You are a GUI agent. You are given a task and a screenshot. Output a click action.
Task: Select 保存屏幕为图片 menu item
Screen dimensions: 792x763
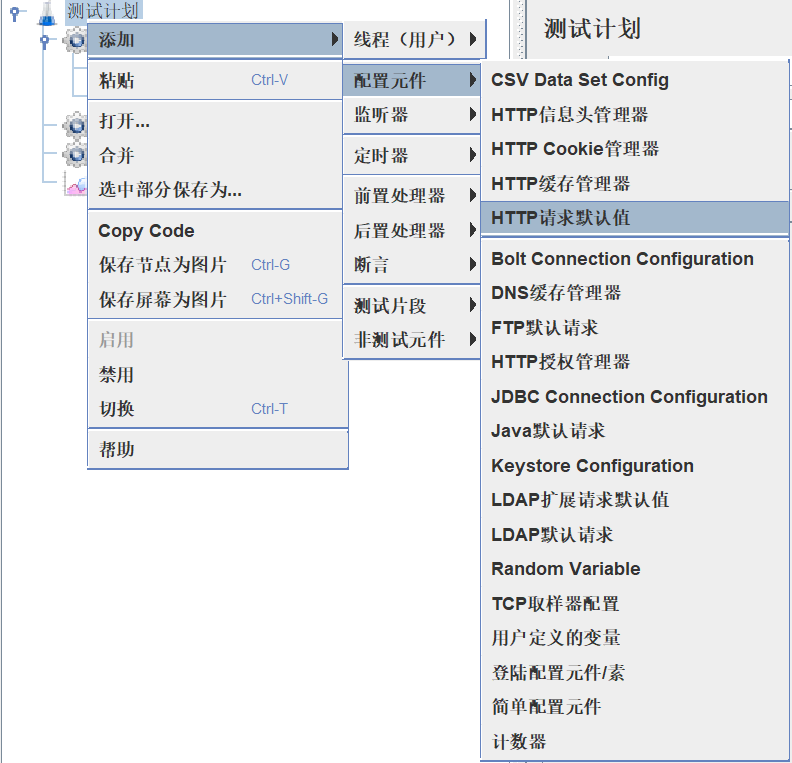[215, 299]
